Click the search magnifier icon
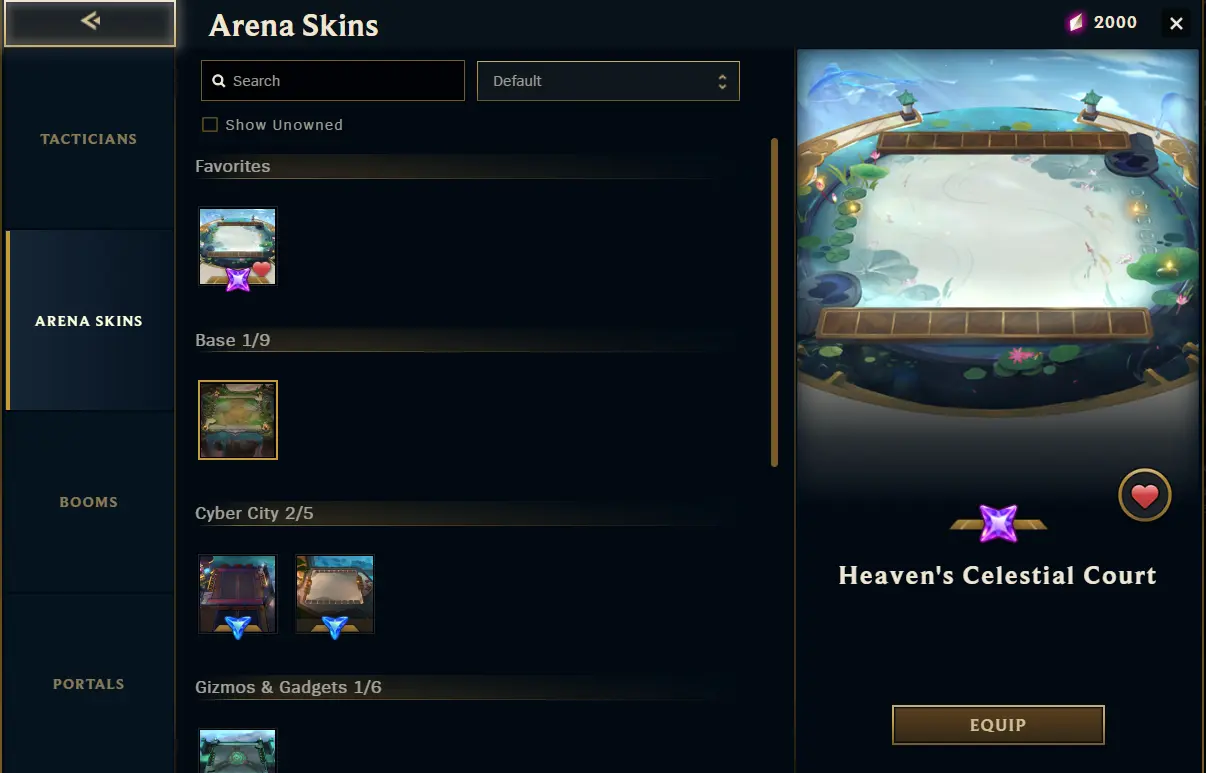Viewport: 1206px width, 773px height. [x=219, y=81]
